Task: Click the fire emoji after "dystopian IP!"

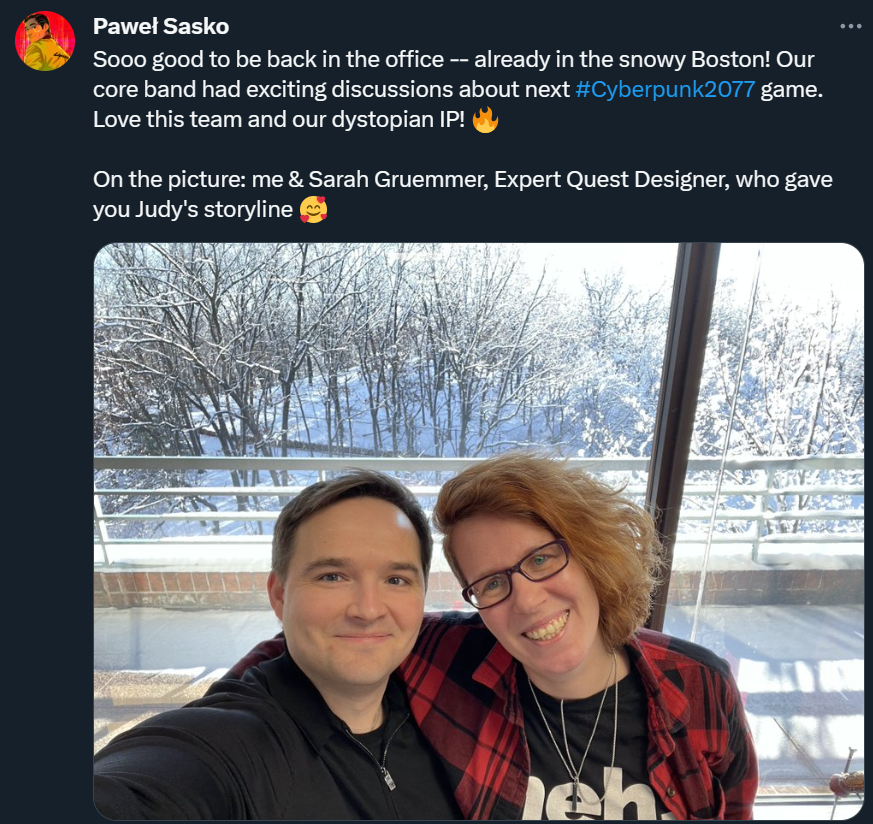Action: (x=485, y=119)
